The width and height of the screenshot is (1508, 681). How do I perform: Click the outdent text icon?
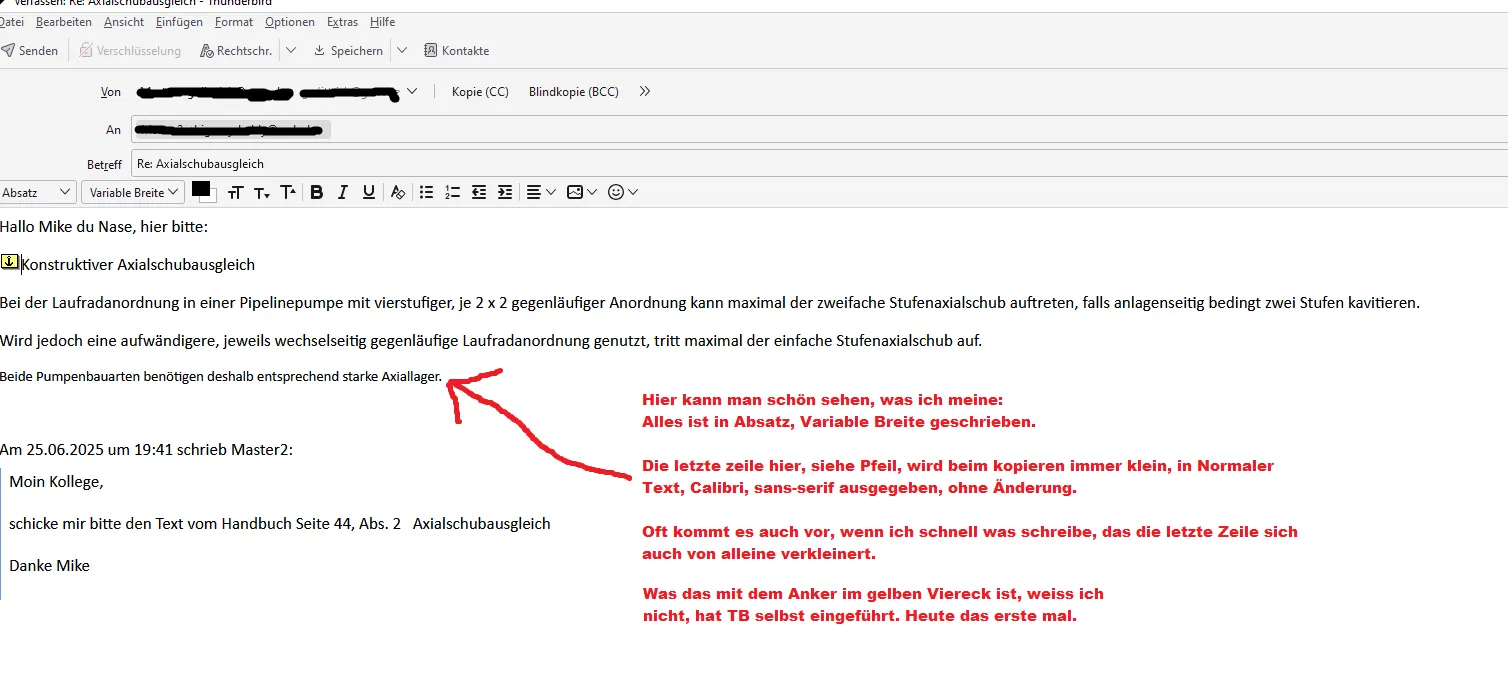[x=479, y=192]
